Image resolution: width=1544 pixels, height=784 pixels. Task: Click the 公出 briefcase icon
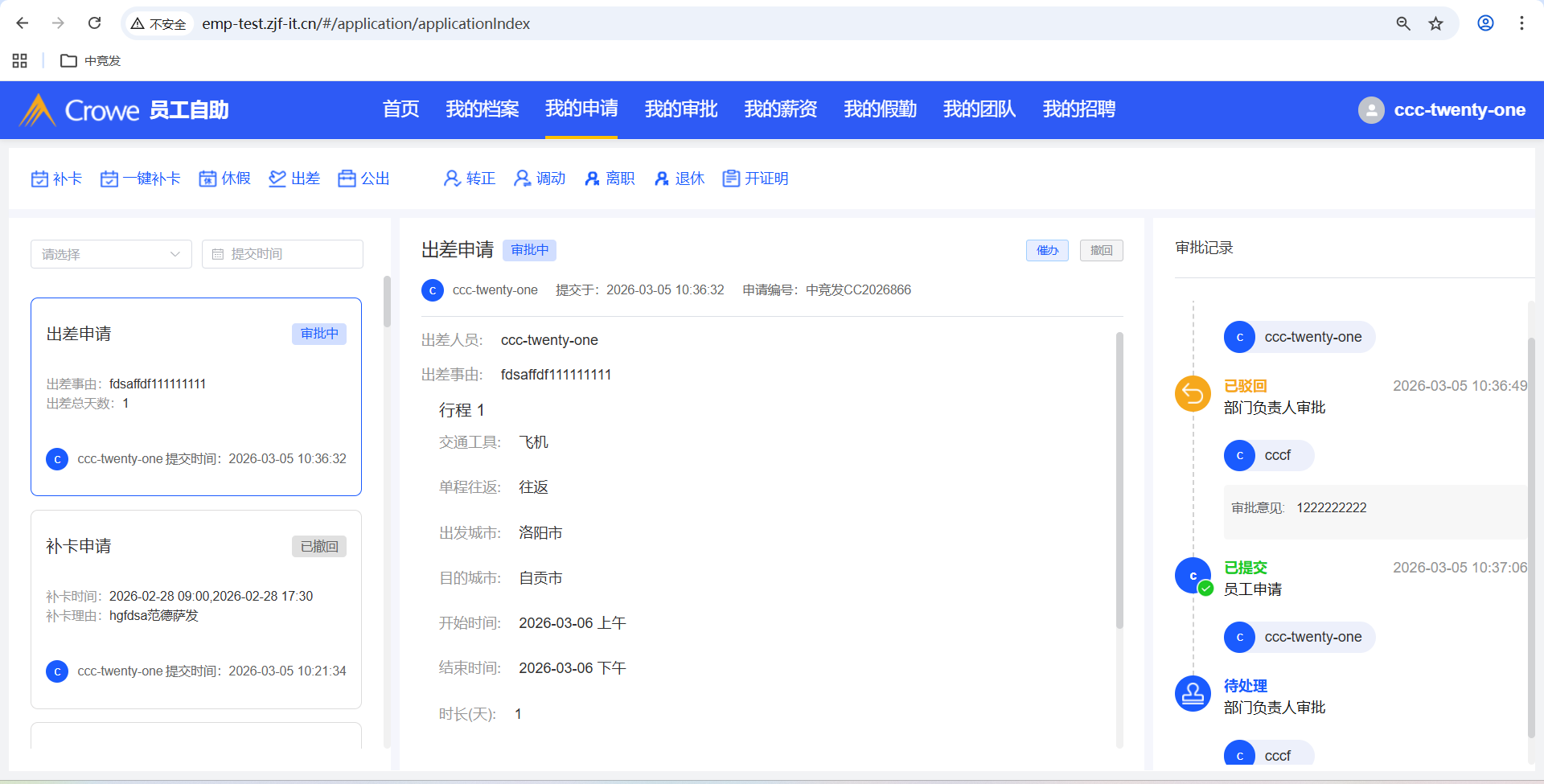tap(347, 179)
